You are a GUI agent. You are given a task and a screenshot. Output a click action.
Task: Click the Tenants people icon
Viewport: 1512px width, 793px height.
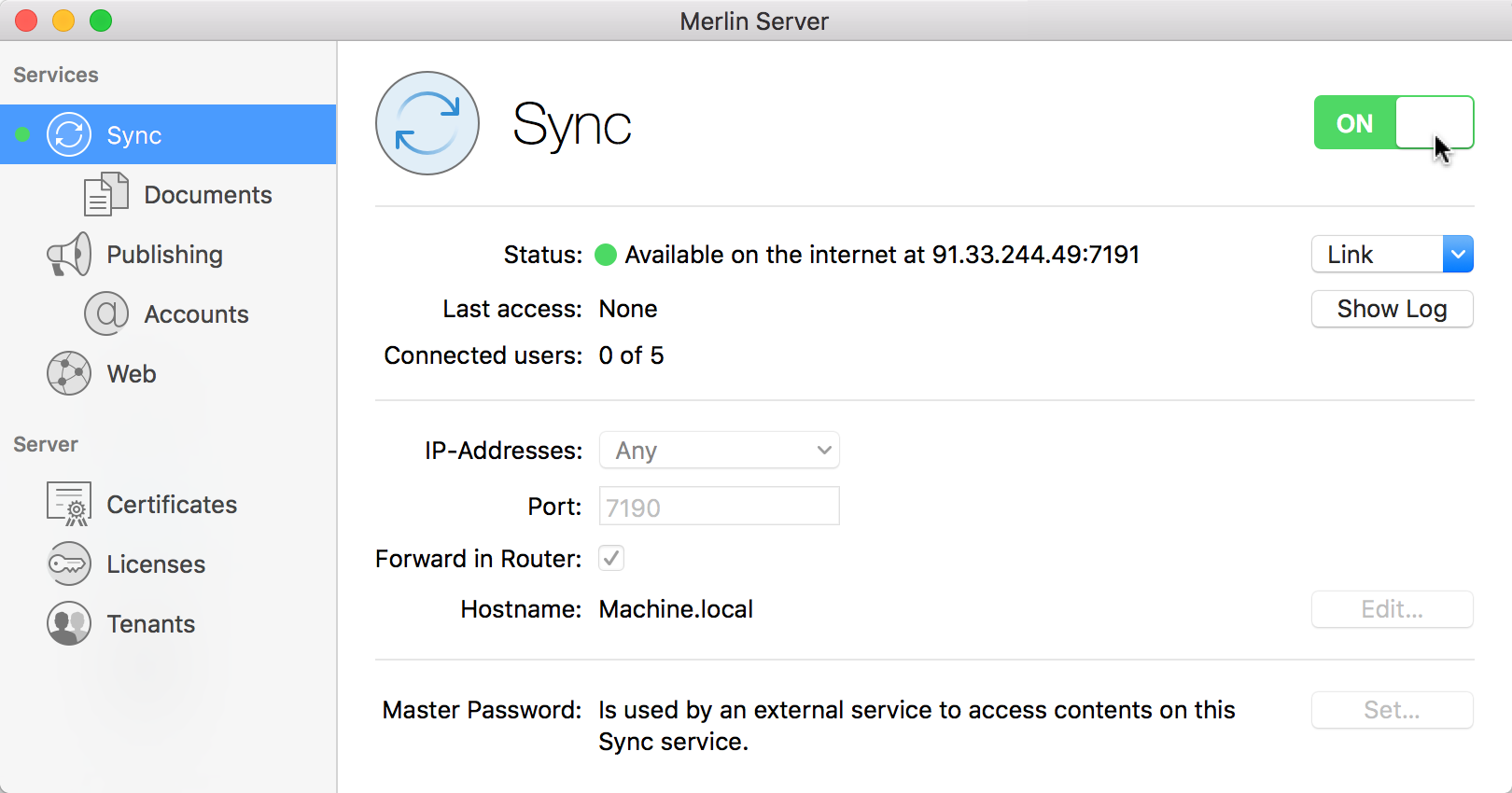(x=69, y=623)
